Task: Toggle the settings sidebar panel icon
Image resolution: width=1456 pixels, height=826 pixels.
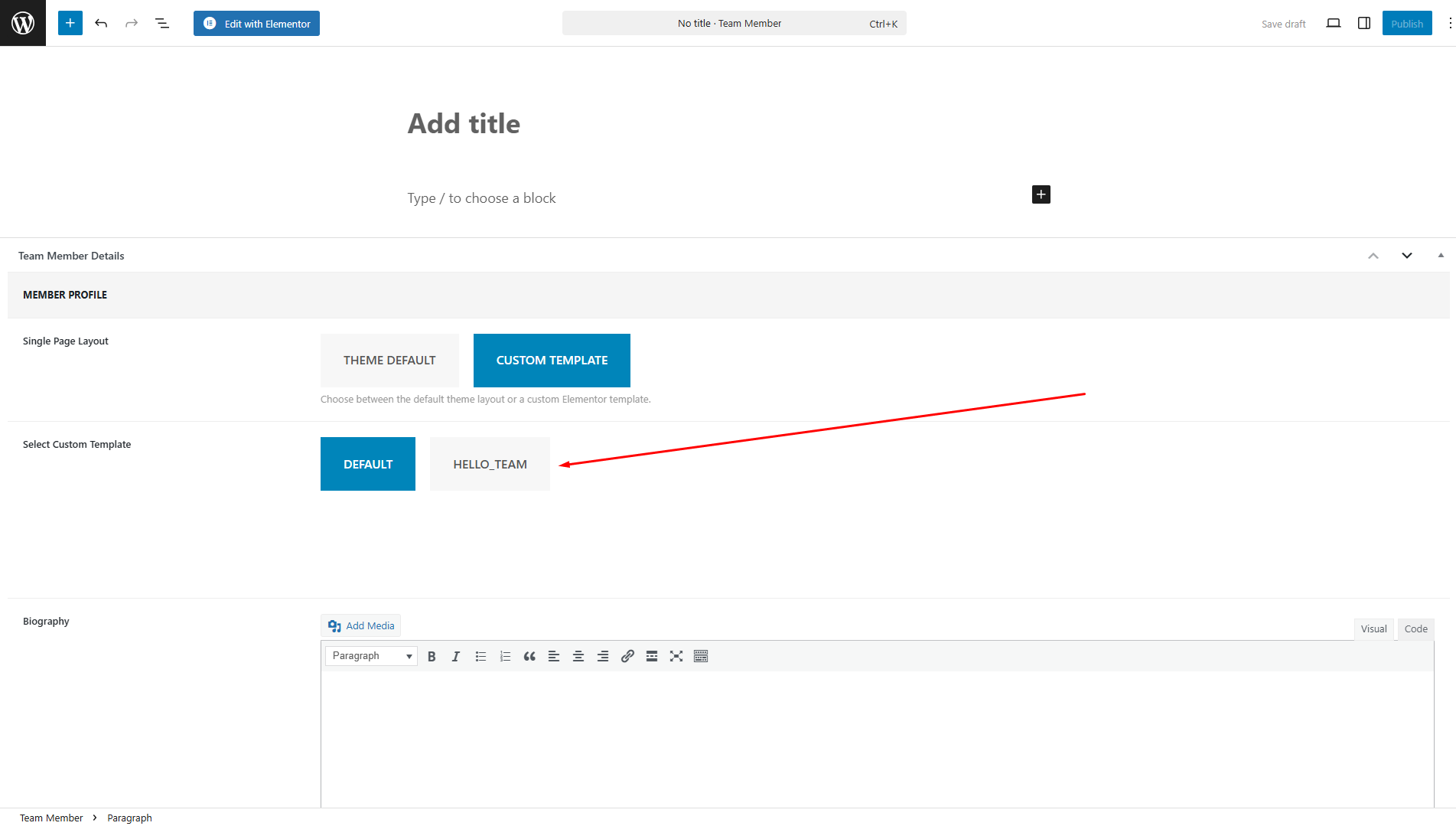Action: (x=1363, y=23)
